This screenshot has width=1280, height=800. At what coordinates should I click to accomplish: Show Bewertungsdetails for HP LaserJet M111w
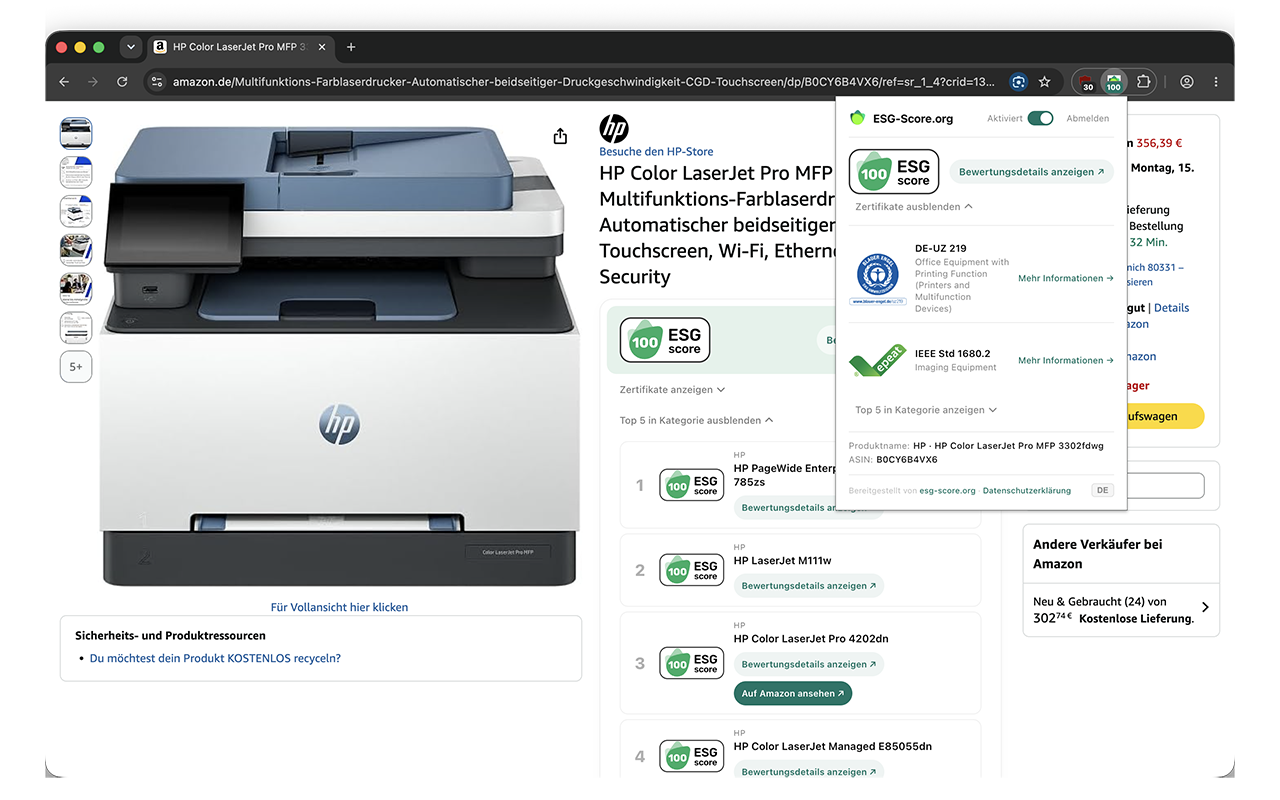809,586
